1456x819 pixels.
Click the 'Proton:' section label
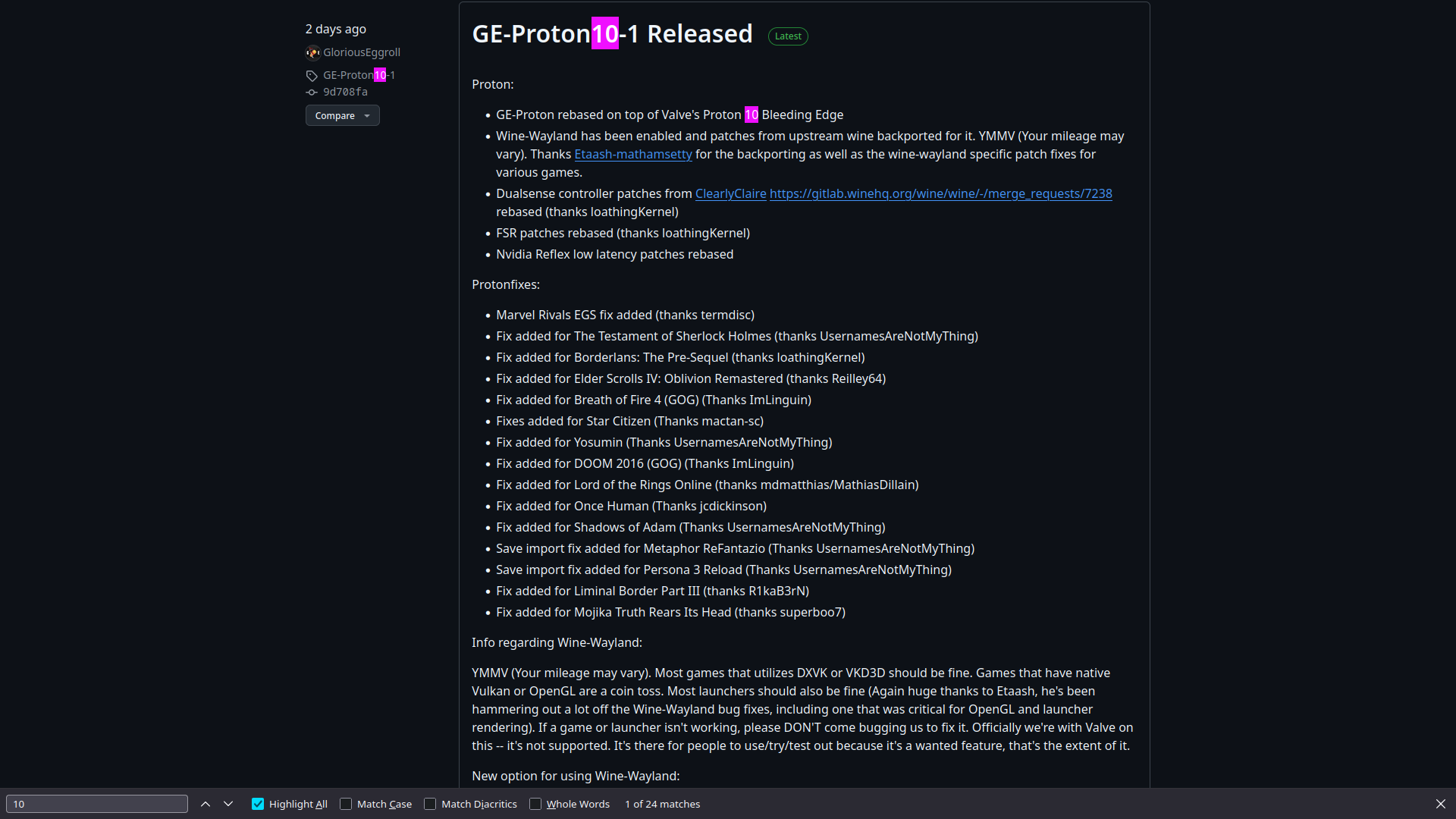(493, 84)
